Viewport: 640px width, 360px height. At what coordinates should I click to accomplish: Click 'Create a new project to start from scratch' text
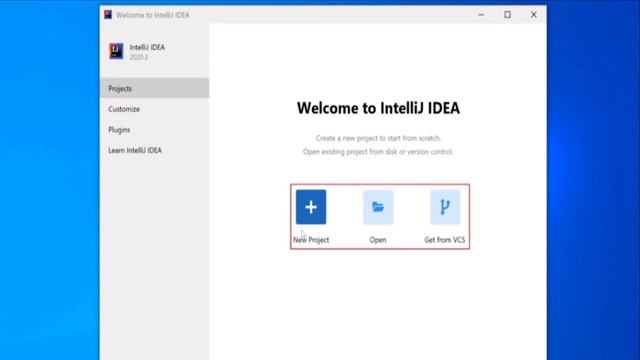pos(378,138)
